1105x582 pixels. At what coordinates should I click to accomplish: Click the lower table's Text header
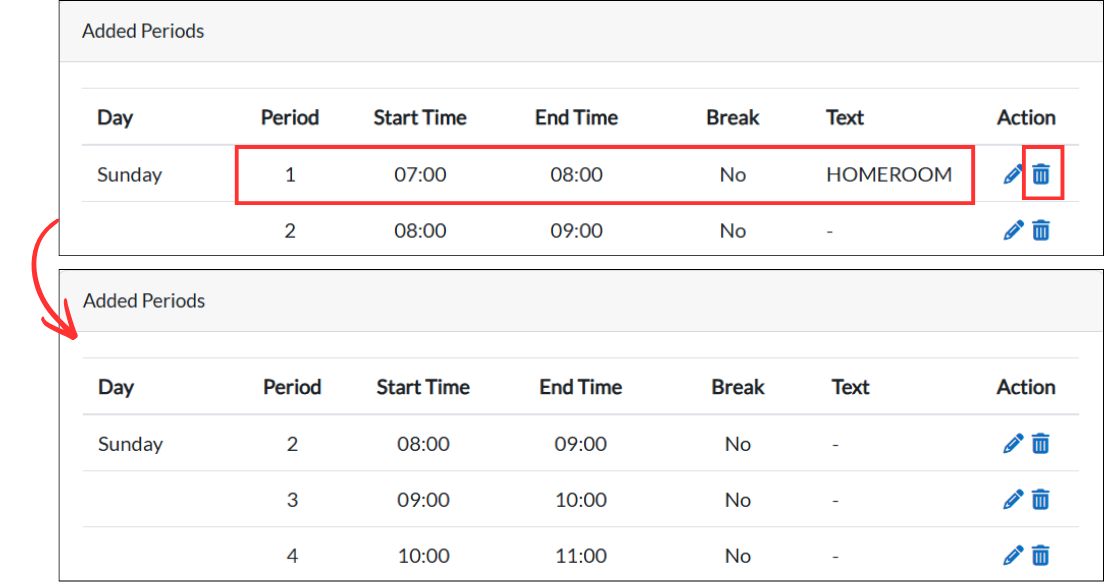tap(851, 387)
